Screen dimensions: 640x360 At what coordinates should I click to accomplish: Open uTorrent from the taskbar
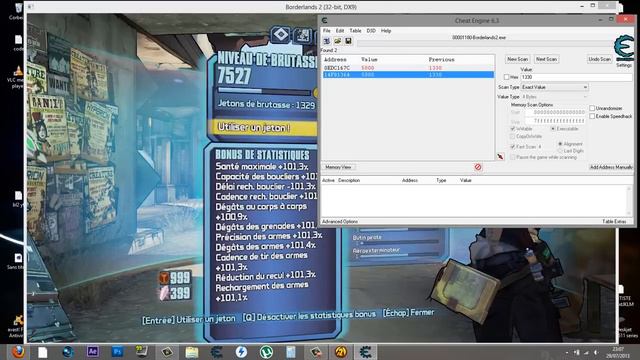tap(267, 352)
